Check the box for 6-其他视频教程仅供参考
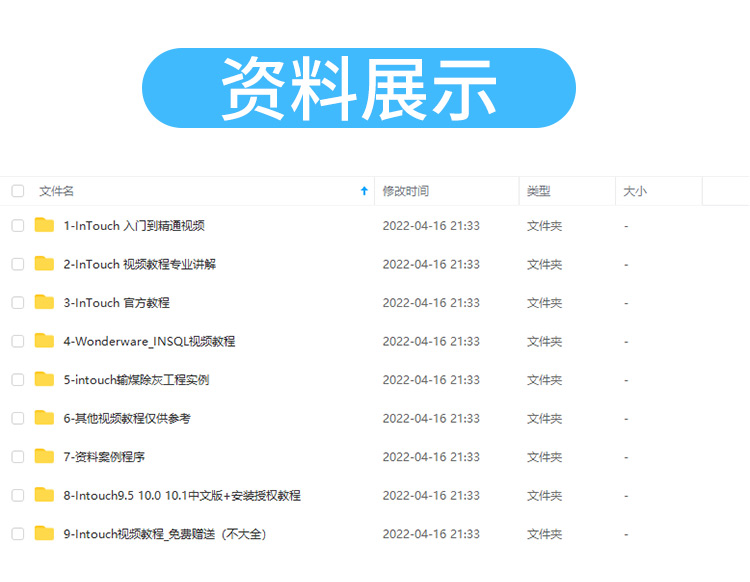 tap(18, 418)
